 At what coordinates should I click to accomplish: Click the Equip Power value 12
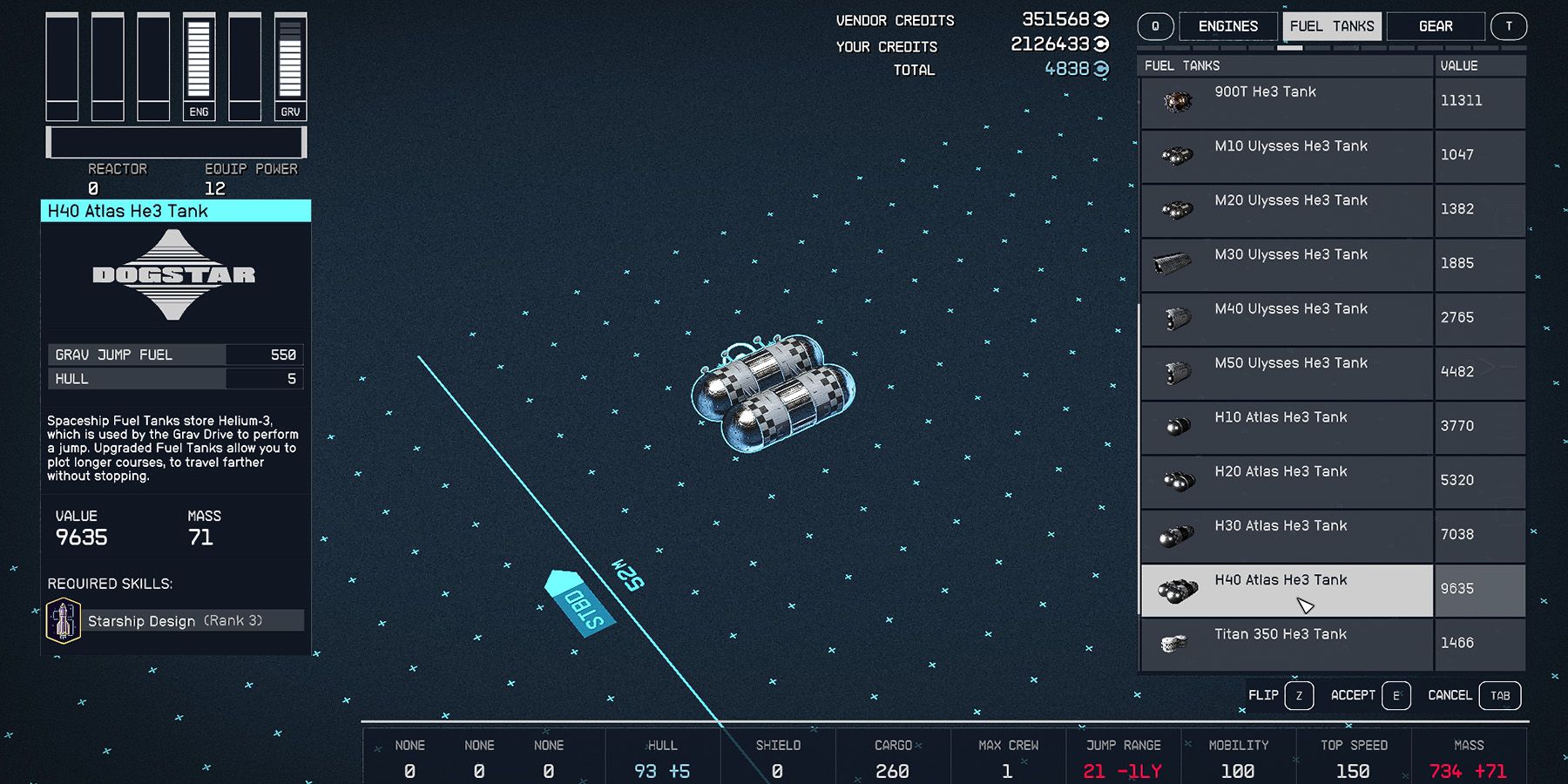[x=215, y=188]
